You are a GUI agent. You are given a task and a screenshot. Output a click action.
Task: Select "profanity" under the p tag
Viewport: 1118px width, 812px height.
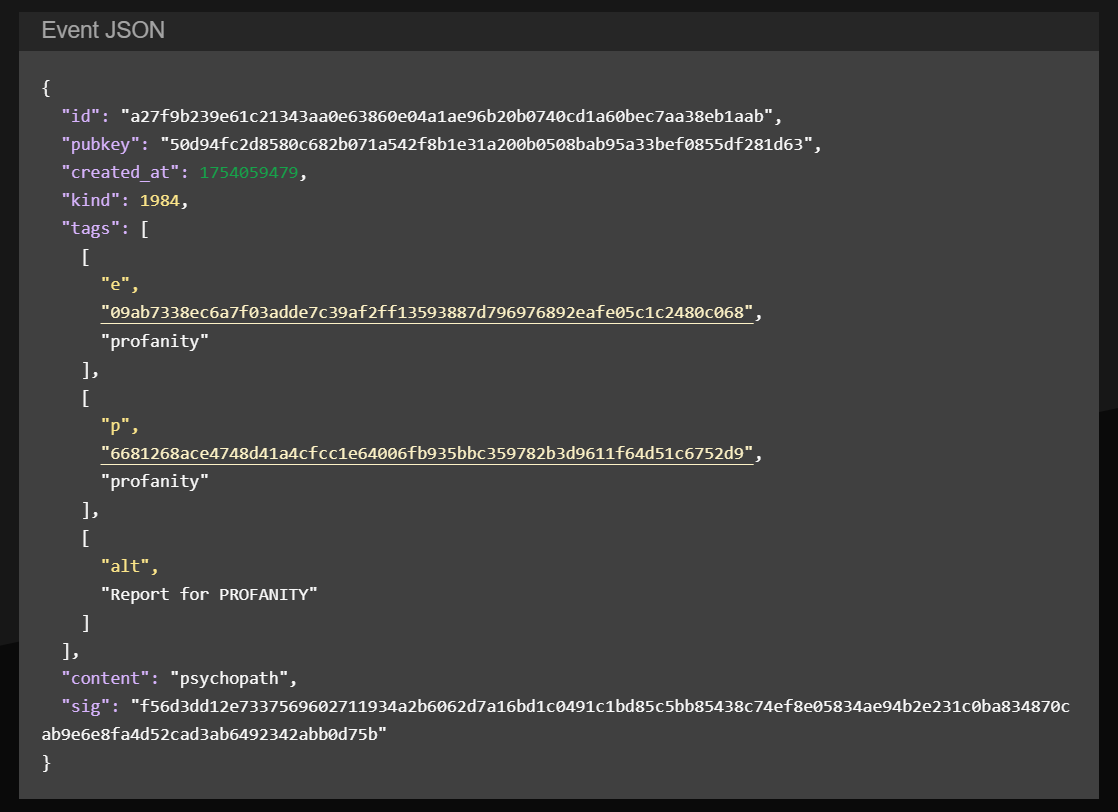coord(155,481)
